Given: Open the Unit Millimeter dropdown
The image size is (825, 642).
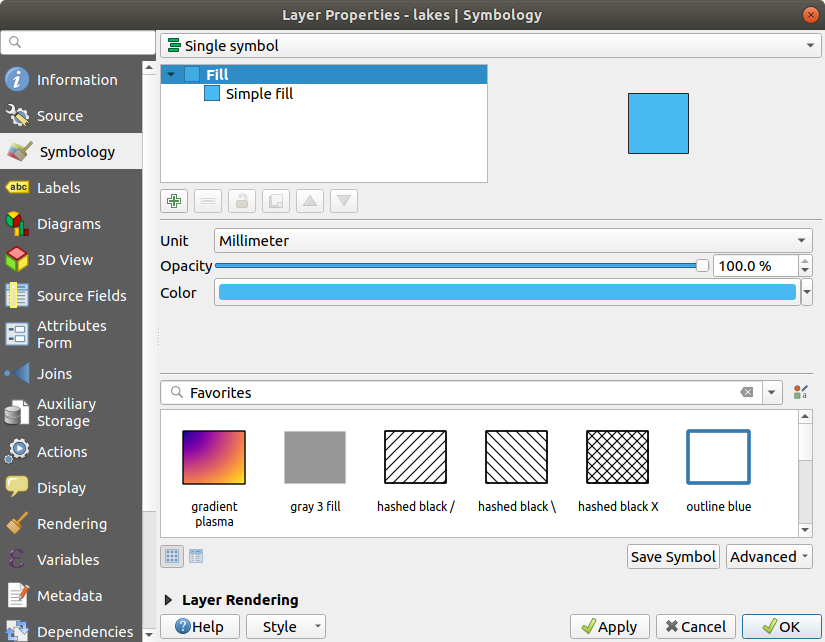Looking at the screenshot, I should pos(513,241).
